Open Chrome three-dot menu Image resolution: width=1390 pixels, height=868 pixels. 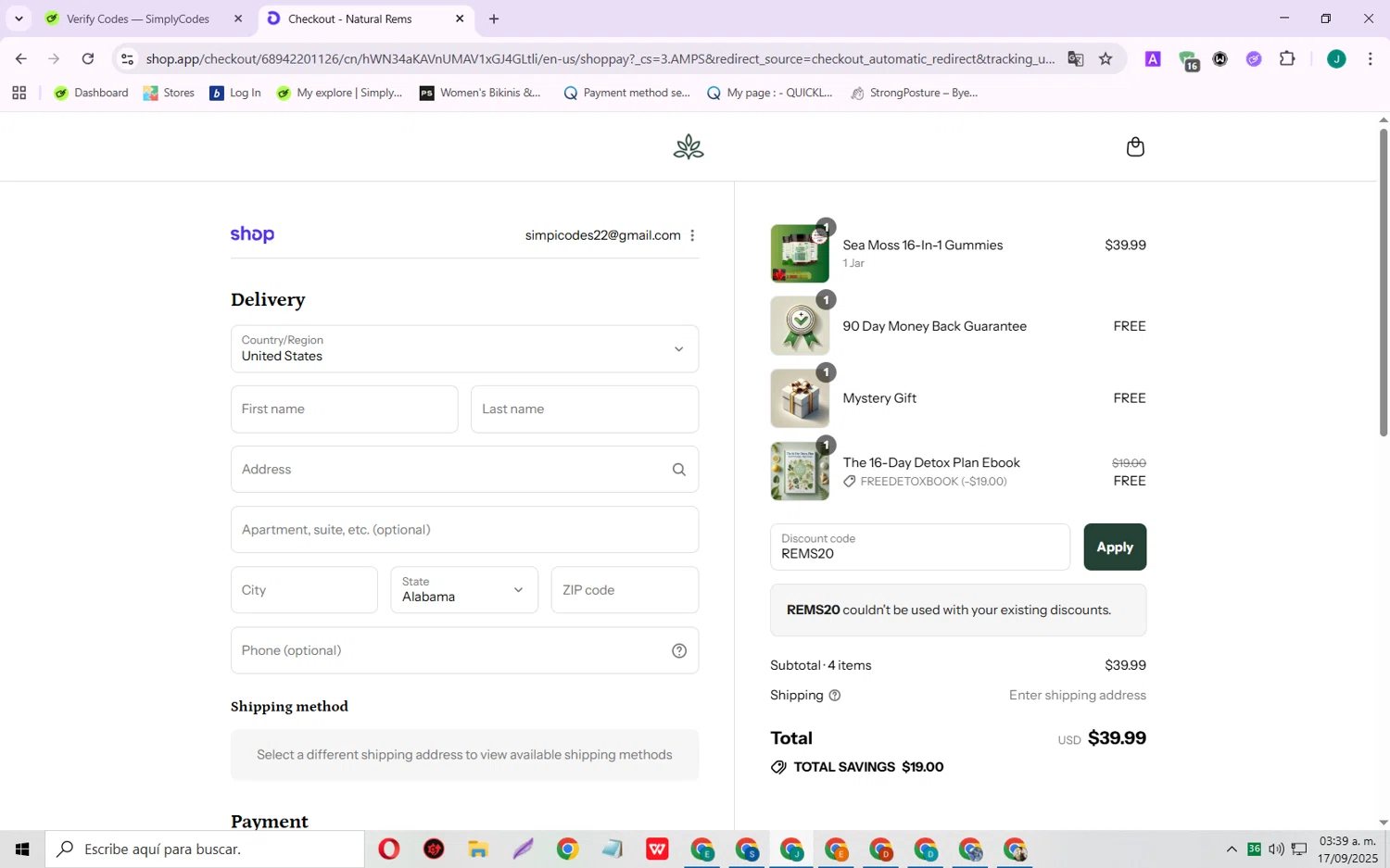[1370, 59]
